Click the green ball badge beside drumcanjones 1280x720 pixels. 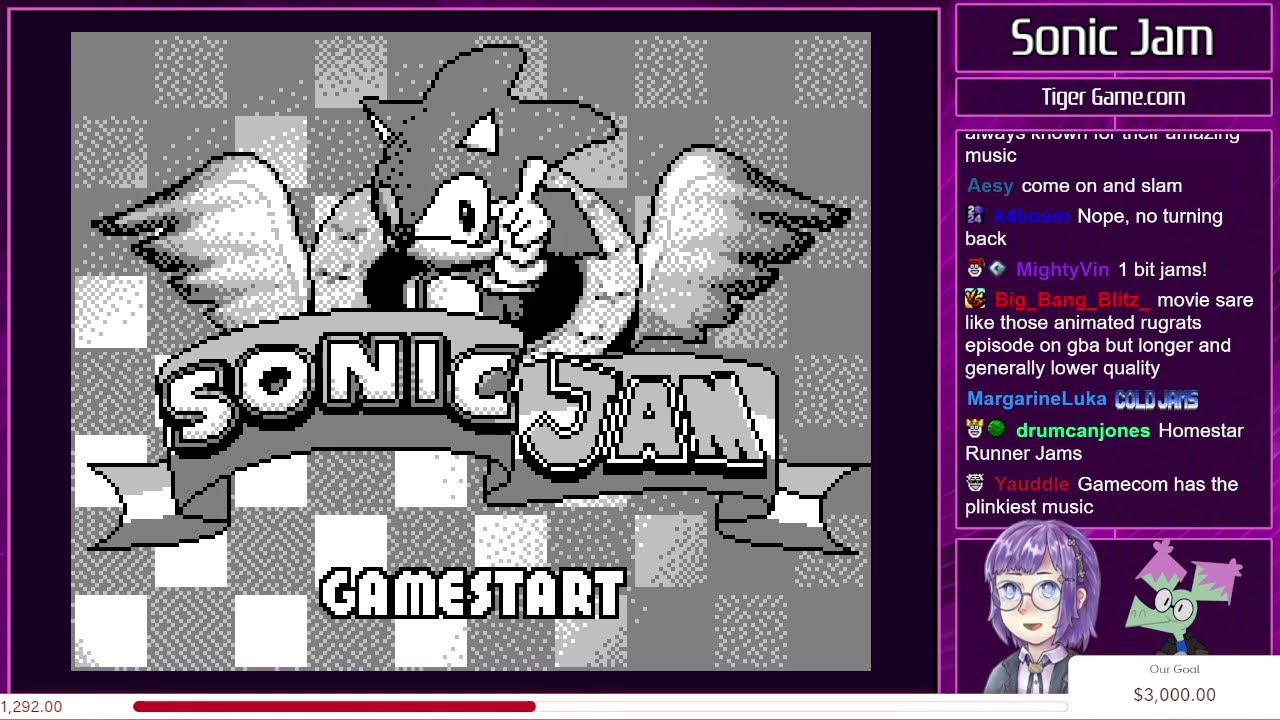997,430
